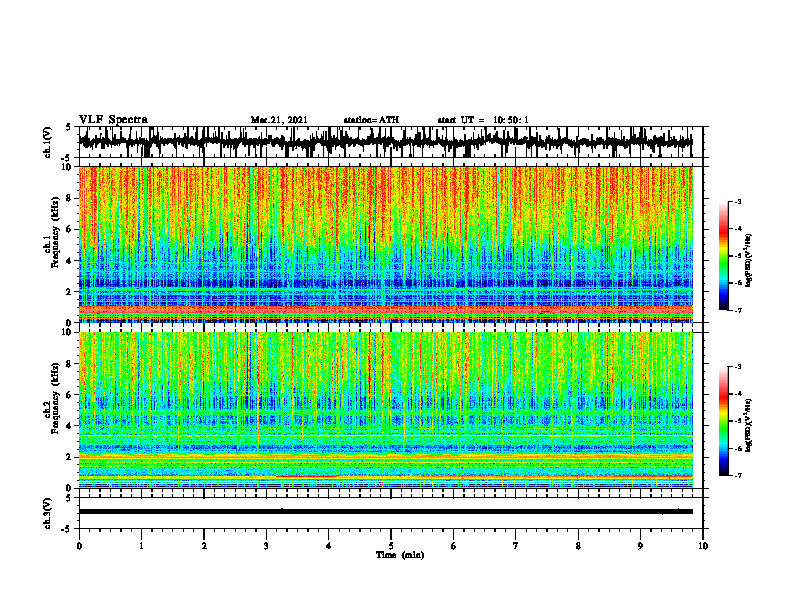Click the "ch.3(V)" waveform axis label
The height and width of the screenshot is (612, 792).
(48, 514)
